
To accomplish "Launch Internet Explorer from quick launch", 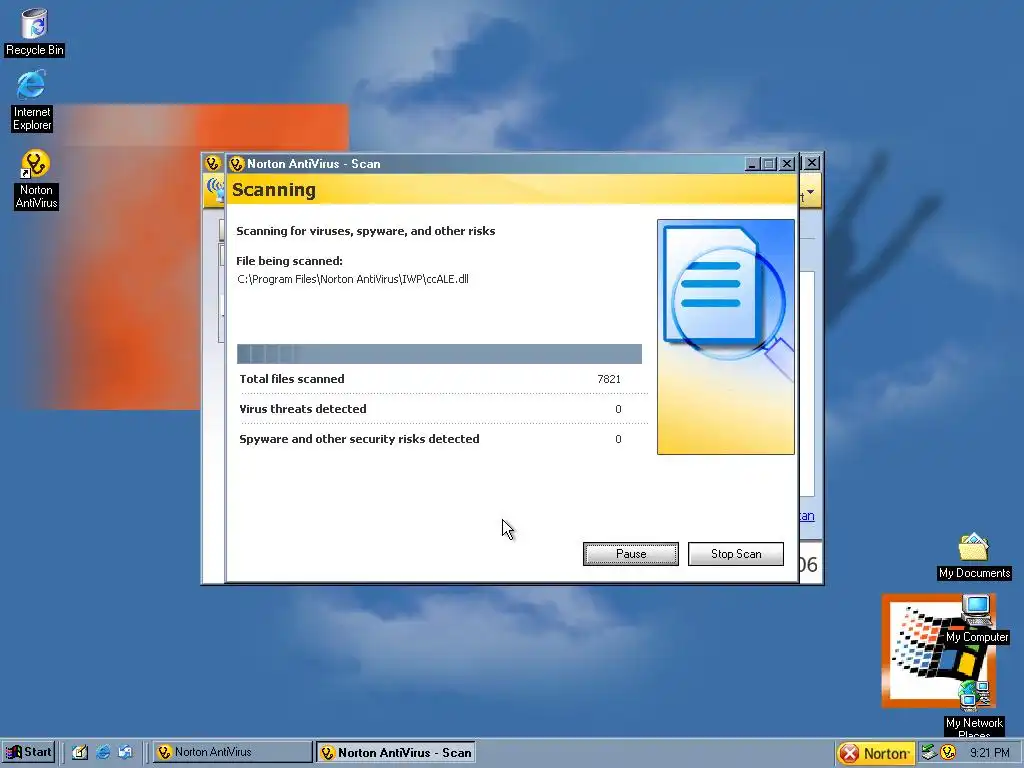I will point(103,752).
